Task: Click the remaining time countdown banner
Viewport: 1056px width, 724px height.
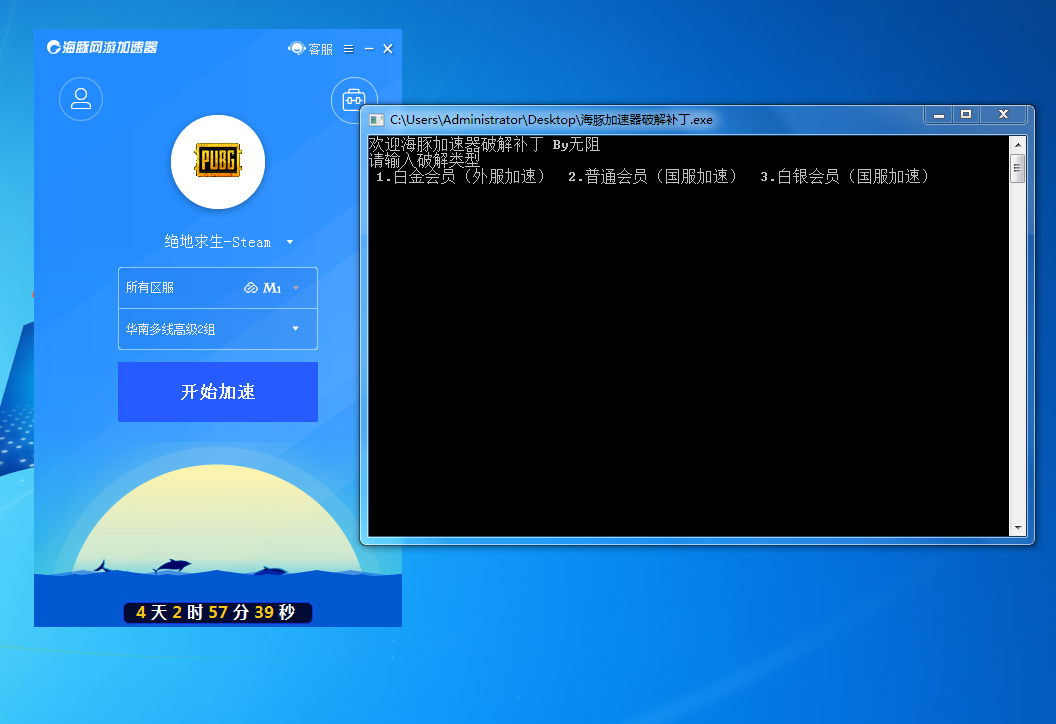Action: [217, 612]
